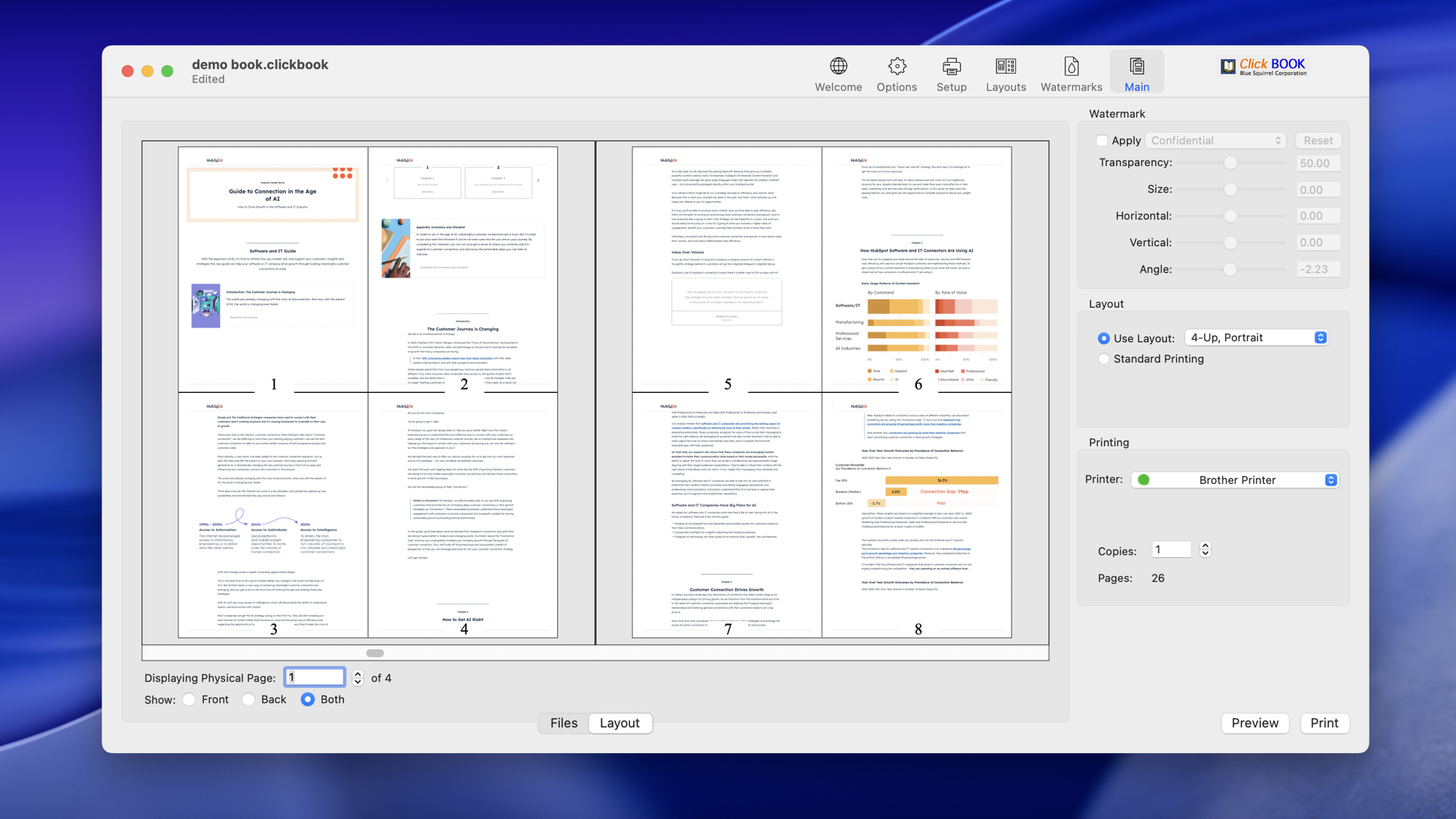Click the Preview button
1456x819 pixels.
tap(1255, 723)
